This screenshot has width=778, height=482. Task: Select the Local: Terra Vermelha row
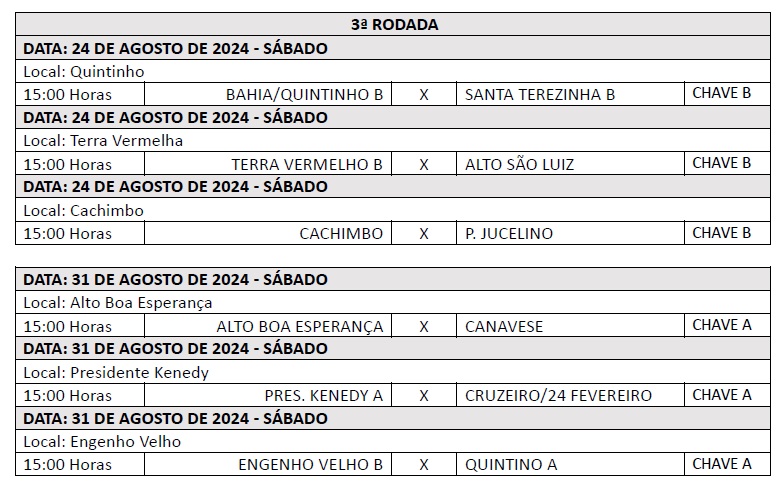coord(393,140)
